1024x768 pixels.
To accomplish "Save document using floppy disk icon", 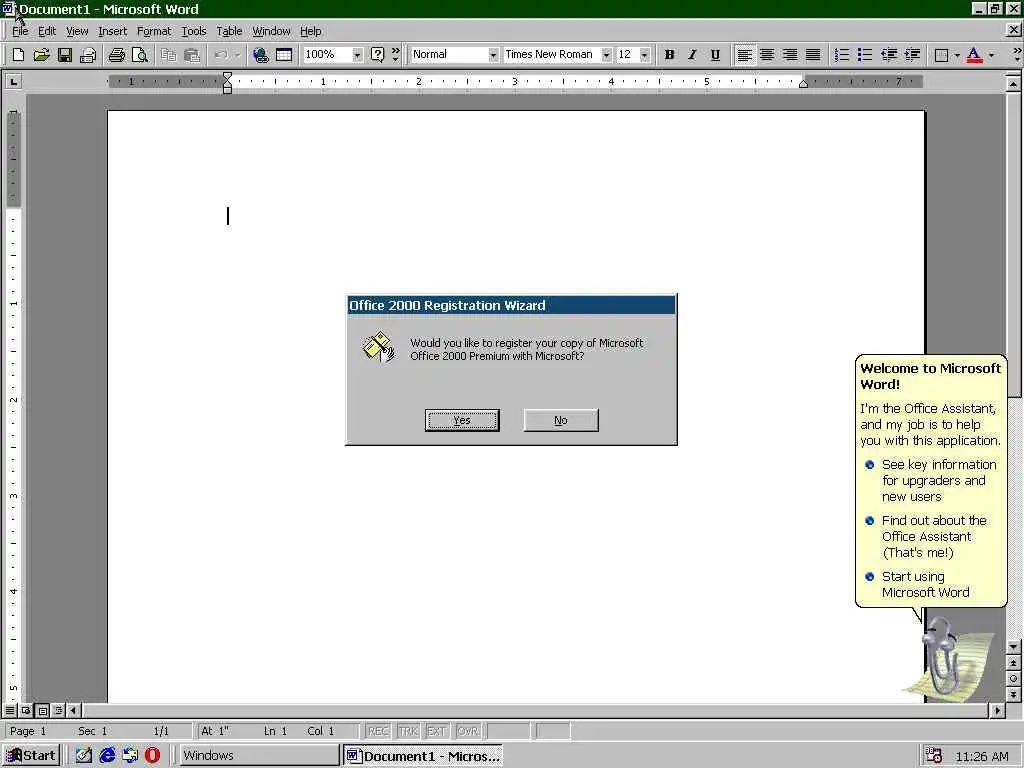I will [65, 55].
